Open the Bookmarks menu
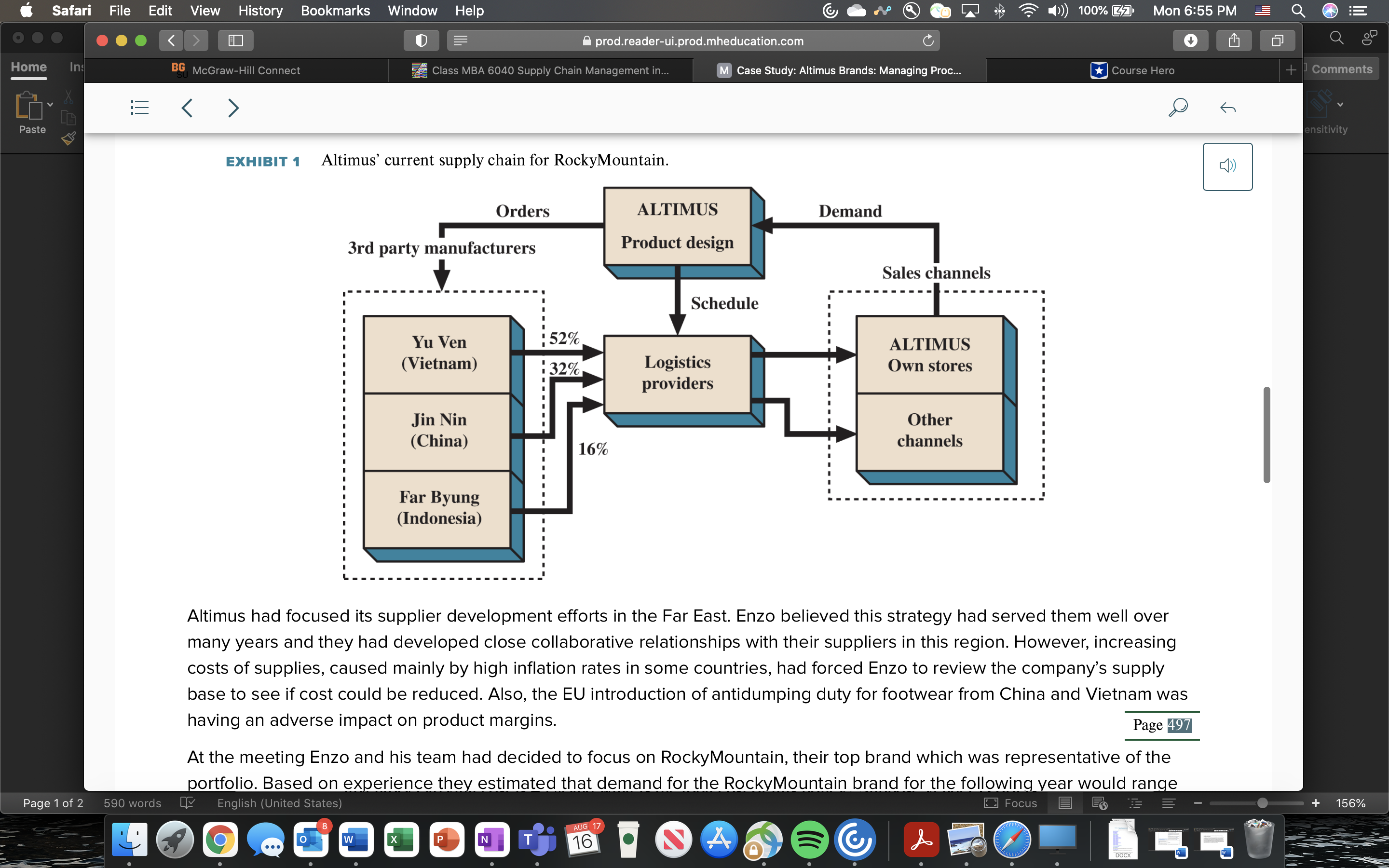 (335, 10)
